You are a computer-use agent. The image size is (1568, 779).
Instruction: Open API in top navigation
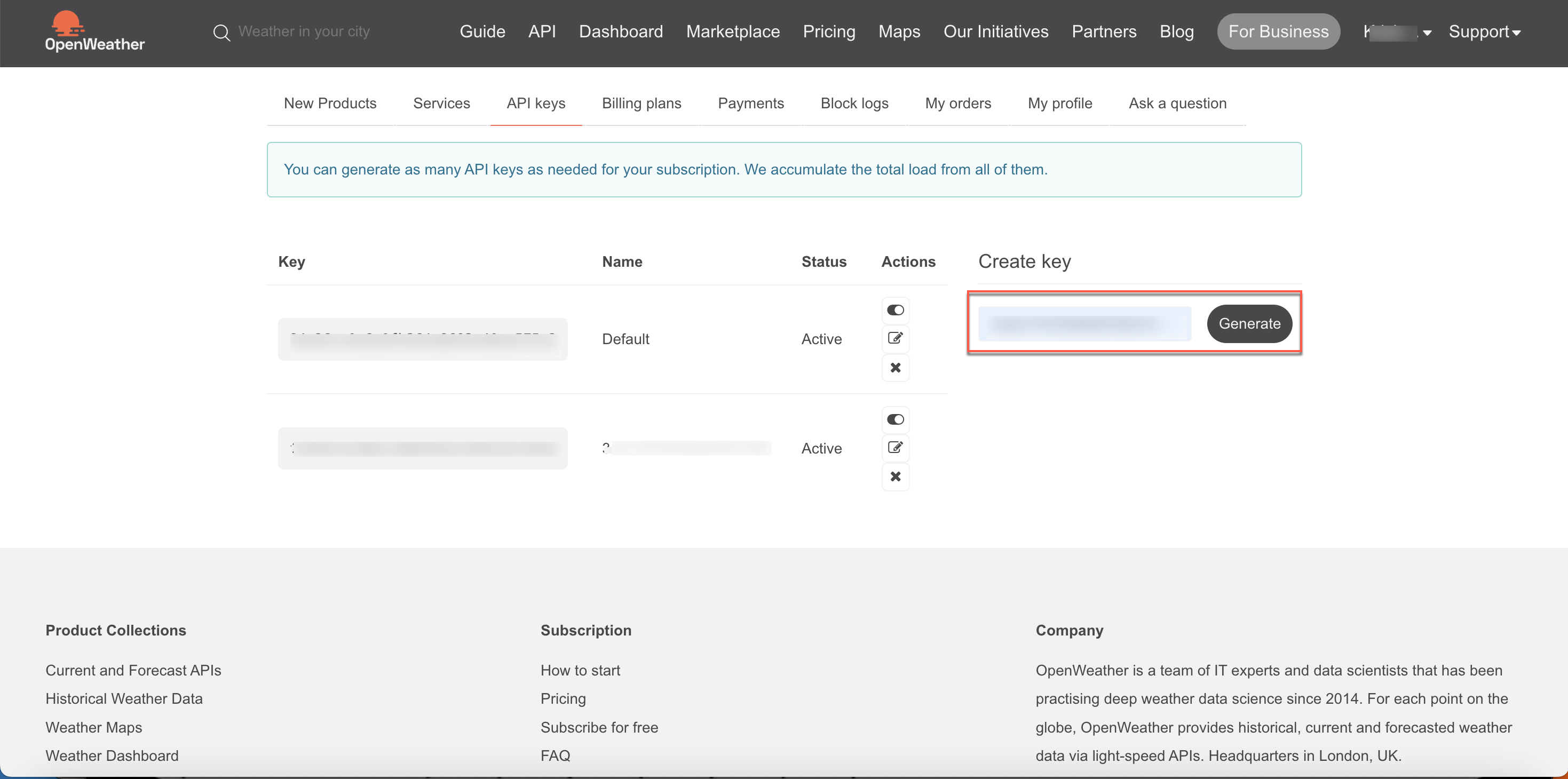pos(542,31)
